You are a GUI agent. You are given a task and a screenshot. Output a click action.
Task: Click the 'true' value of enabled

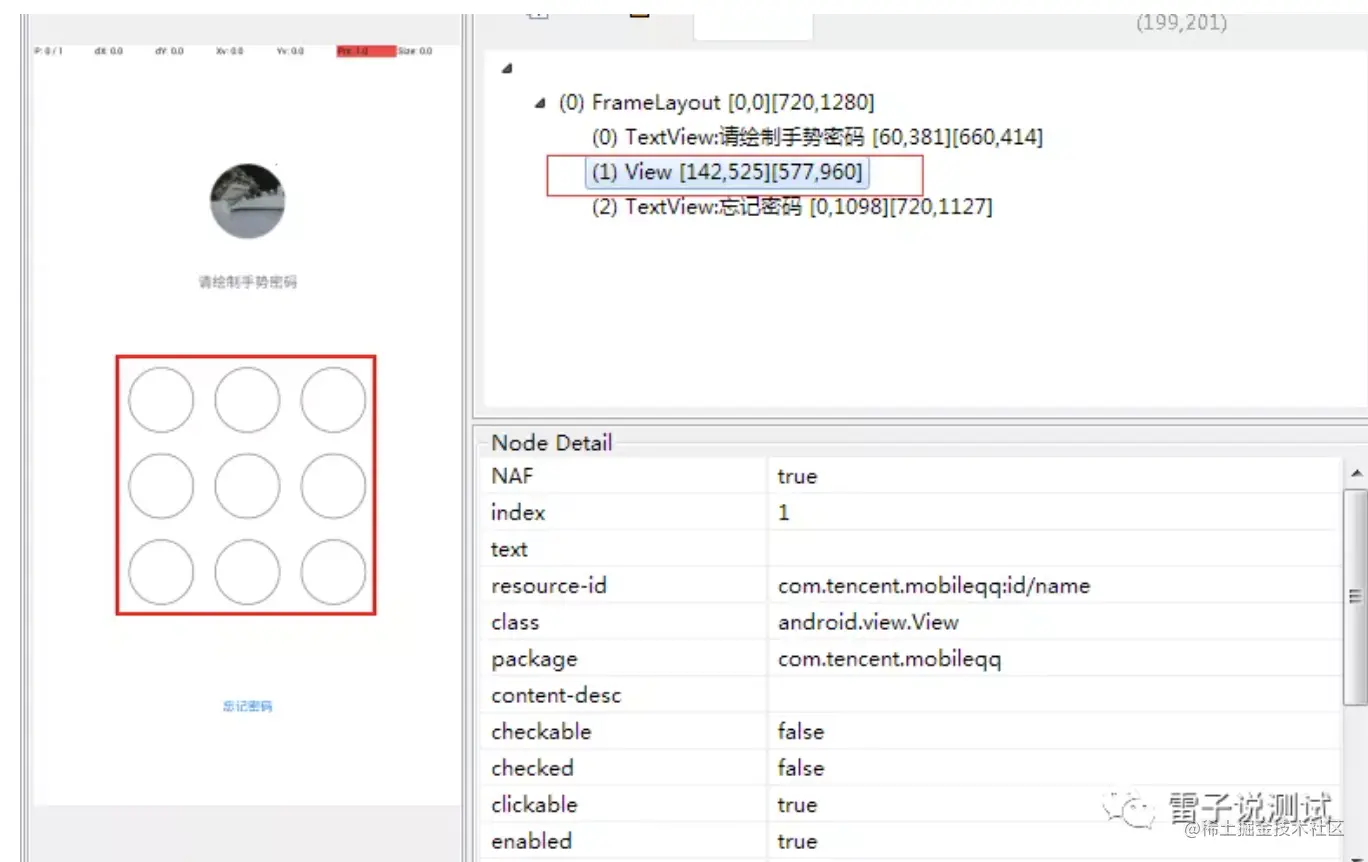[797, 841]
